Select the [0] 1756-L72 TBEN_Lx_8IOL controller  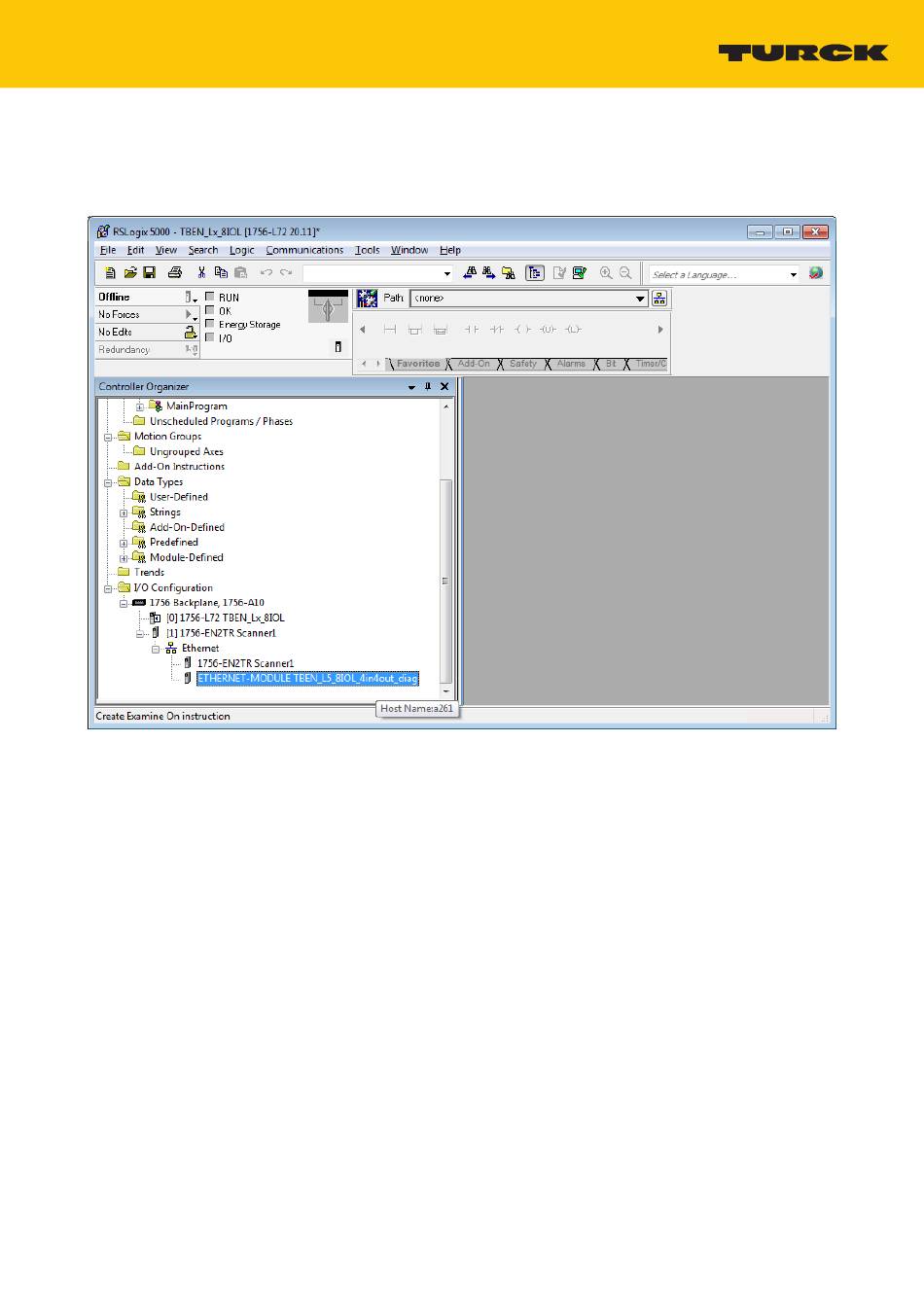coord(226,618)
